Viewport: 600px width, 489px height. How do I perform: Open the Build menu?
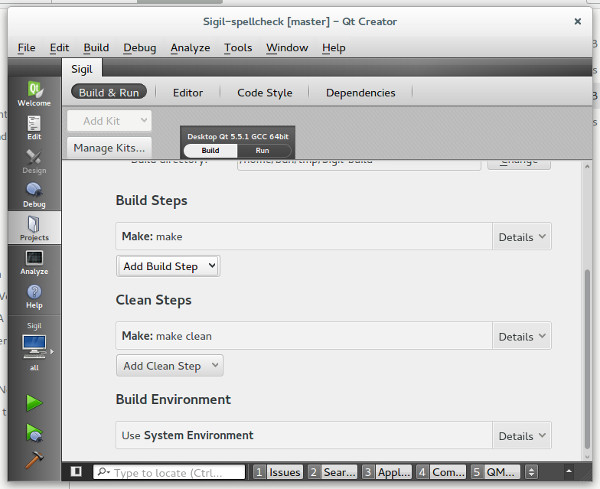click(x=96, y=47)
